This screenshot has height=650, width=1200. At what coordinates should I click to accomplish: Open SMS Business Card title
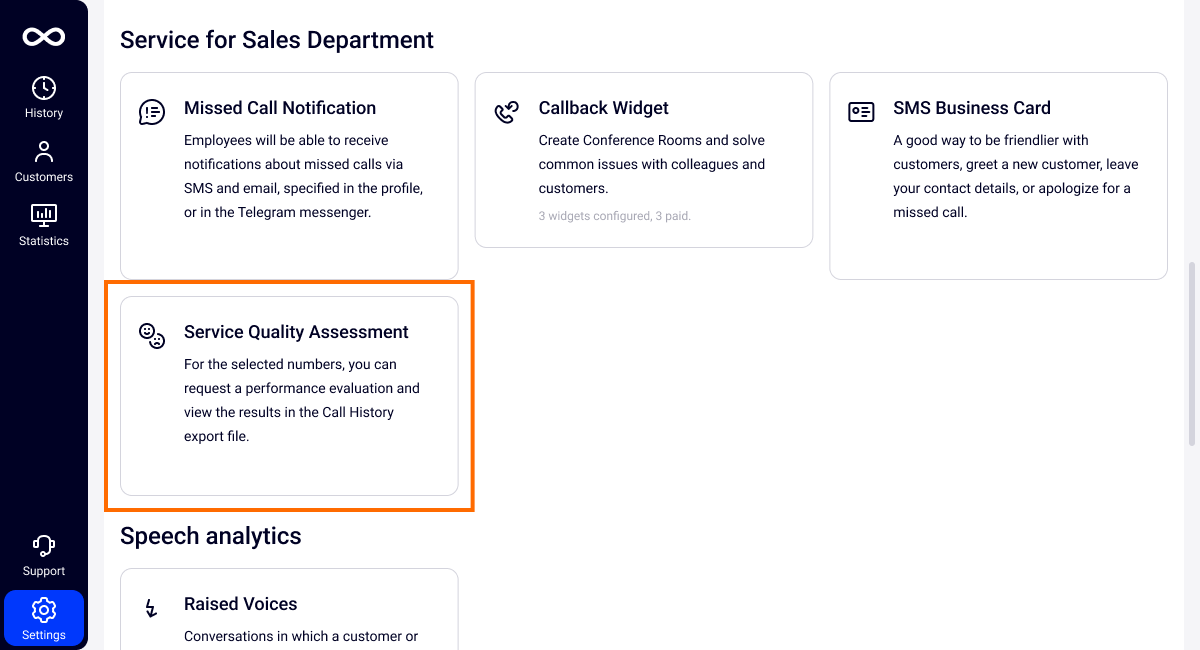[971, 108]
